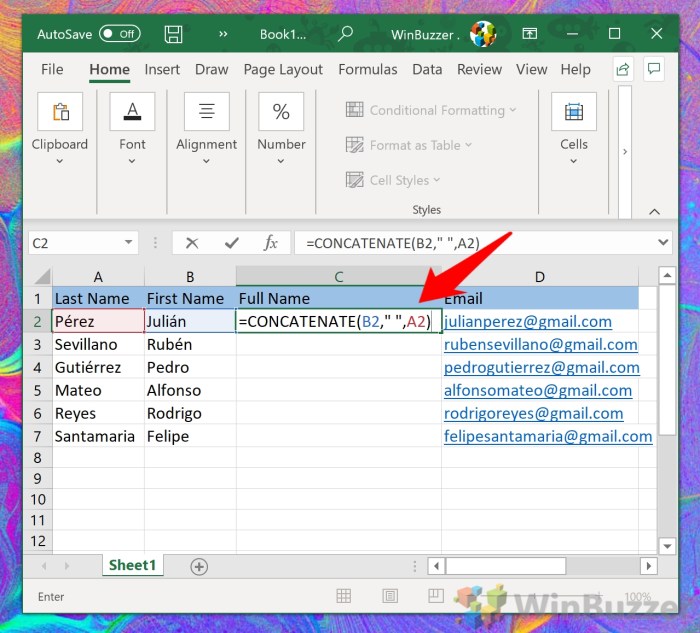This screenshot has height=633, width=700.
Task: Switch to the Insert tab
Action: pos(162,69)
